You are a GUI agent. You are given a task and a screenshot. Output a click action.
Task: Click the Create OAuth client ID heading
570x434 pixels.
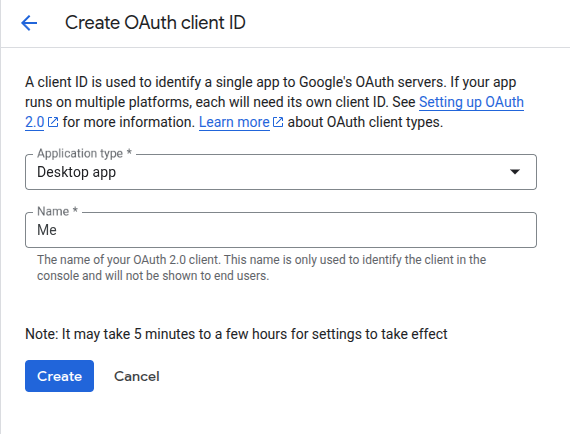155,23
